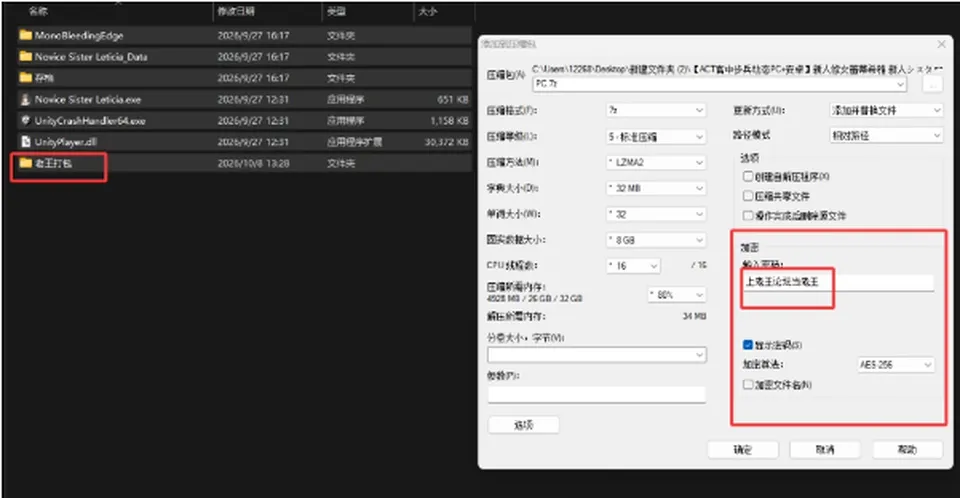Click the type cell of MonoBleedingEdge row

coord(341,36)
